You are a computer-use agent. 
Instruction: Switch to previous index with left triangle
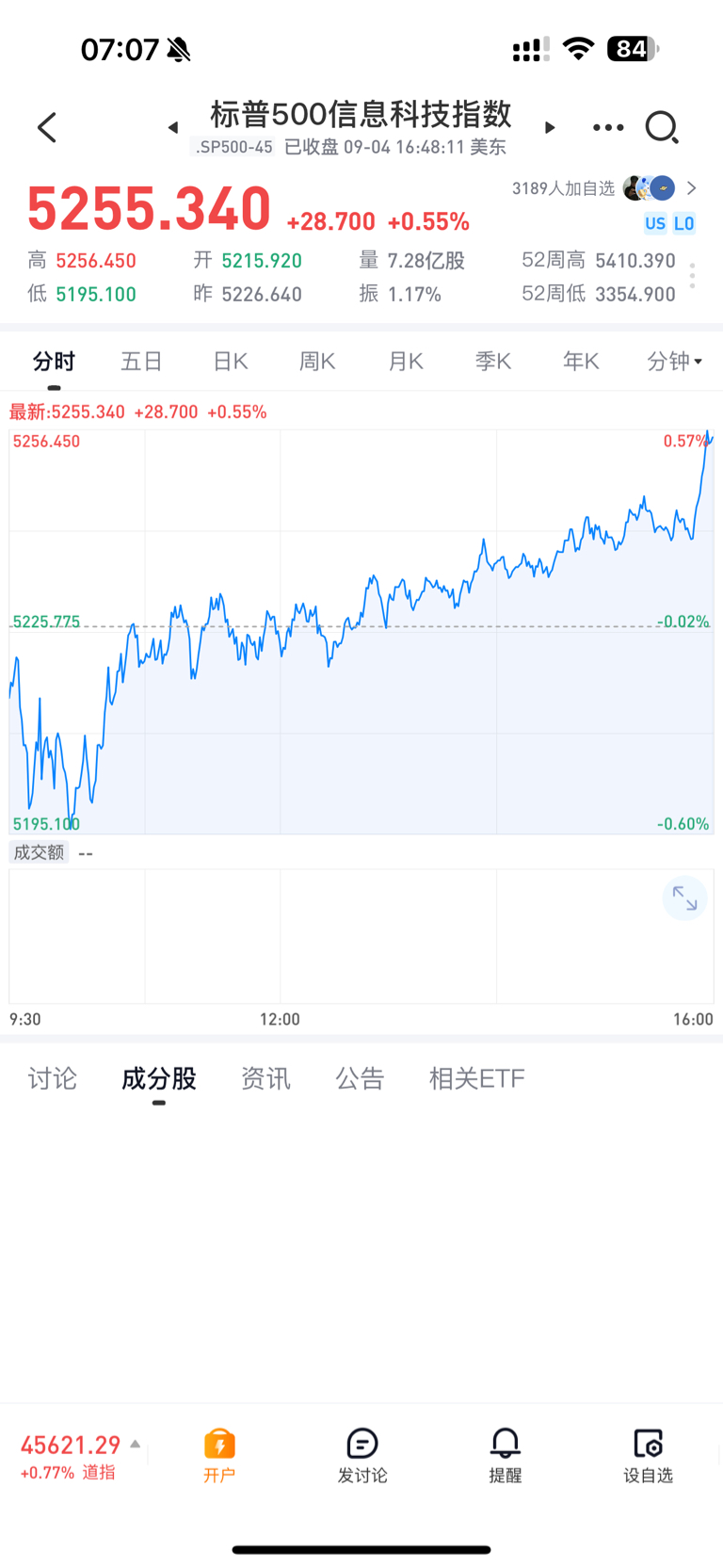tap(173, 127)
